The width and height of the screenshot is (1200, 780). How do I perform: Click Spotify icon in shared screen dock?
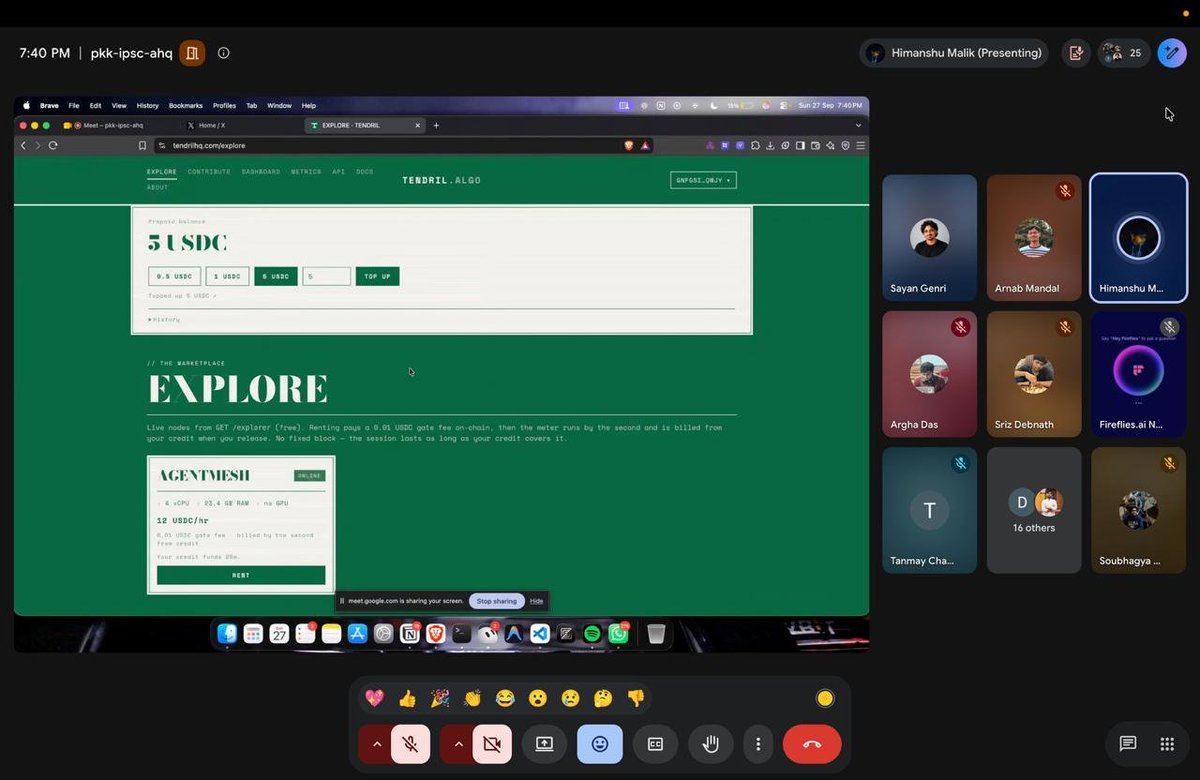click(592, 633)
